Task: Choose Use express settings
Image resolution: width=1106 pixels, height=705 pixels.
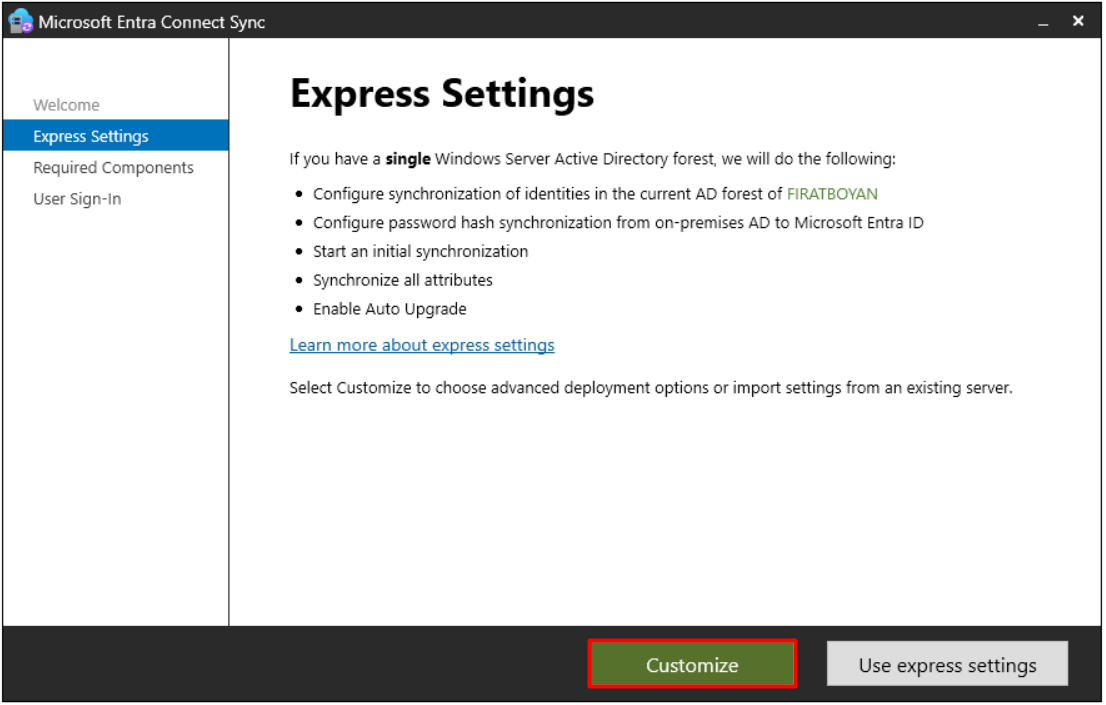Action: 947,664
